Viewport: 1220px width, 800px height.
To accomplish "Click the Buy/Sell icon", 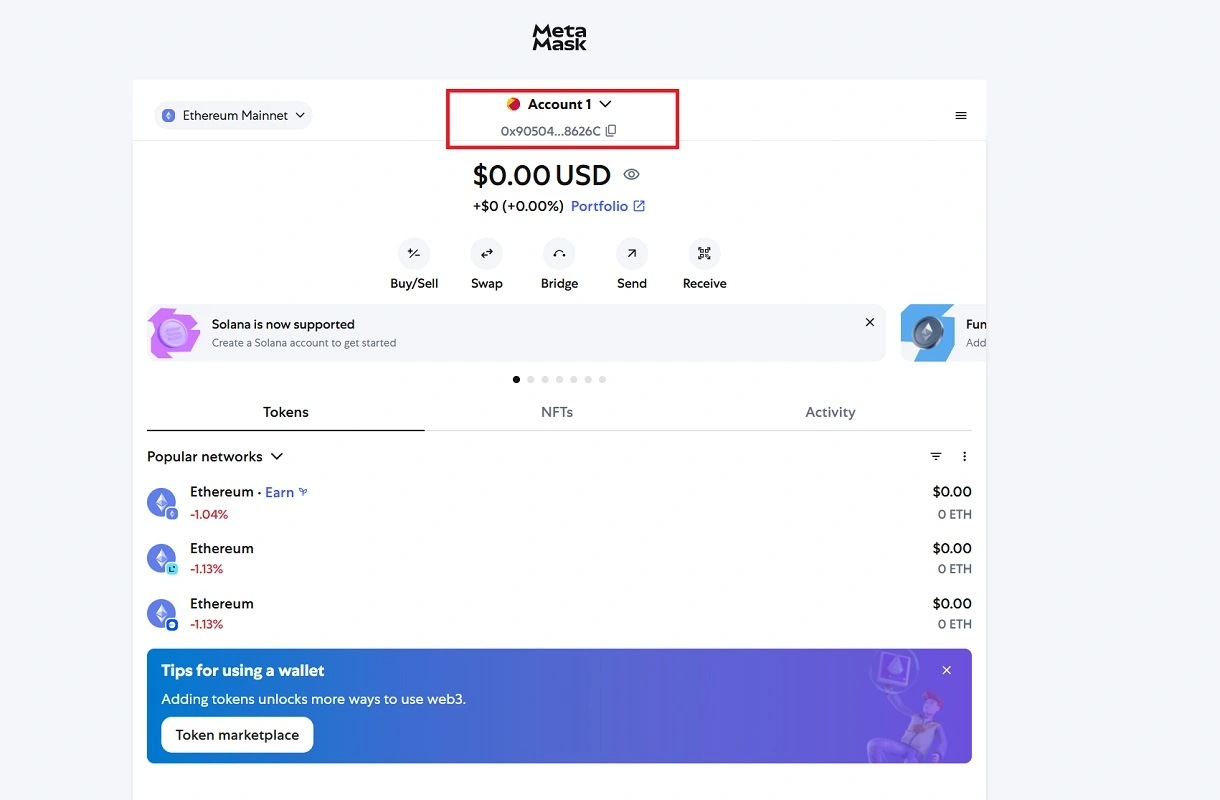I will pos(414,254).
